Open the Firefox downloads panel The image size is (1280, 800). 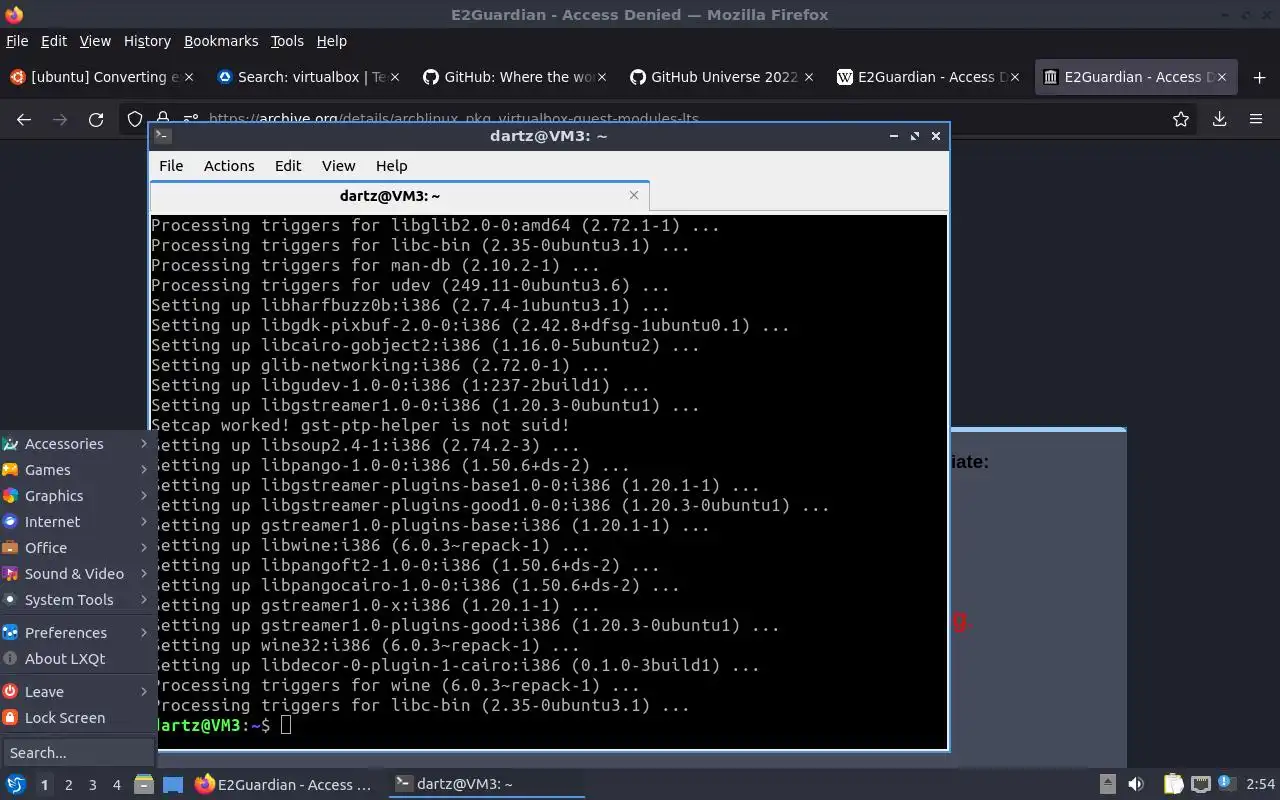point(1220,119)
